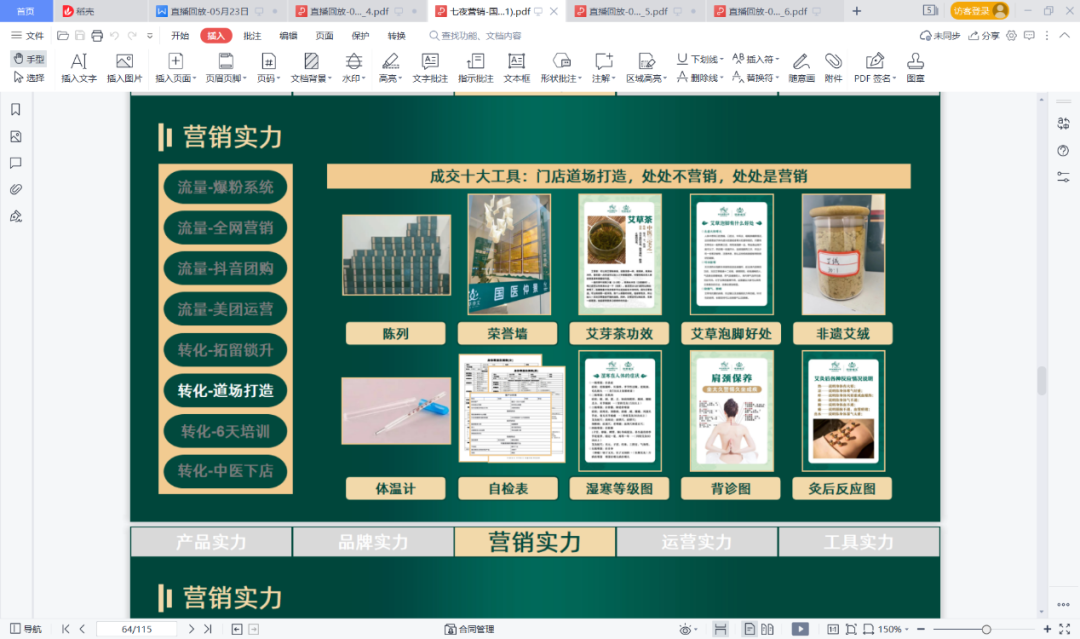This screenshot has height=639, width=1080.
Task: Click the Fit Page icon in status bar
Action: pos(851,629)
